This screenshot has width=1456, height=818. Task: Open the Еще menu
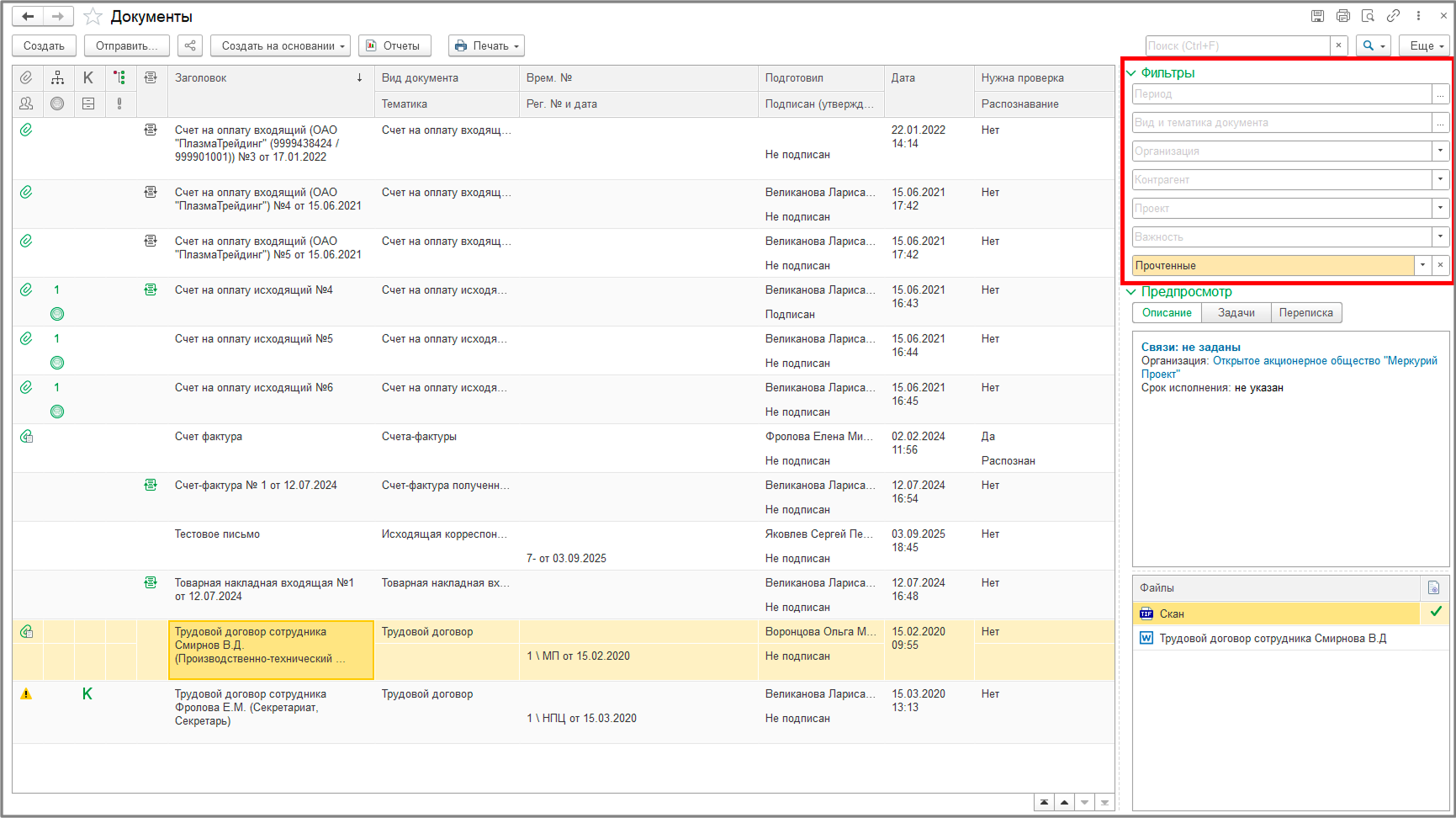click(x=1425, y=45)
